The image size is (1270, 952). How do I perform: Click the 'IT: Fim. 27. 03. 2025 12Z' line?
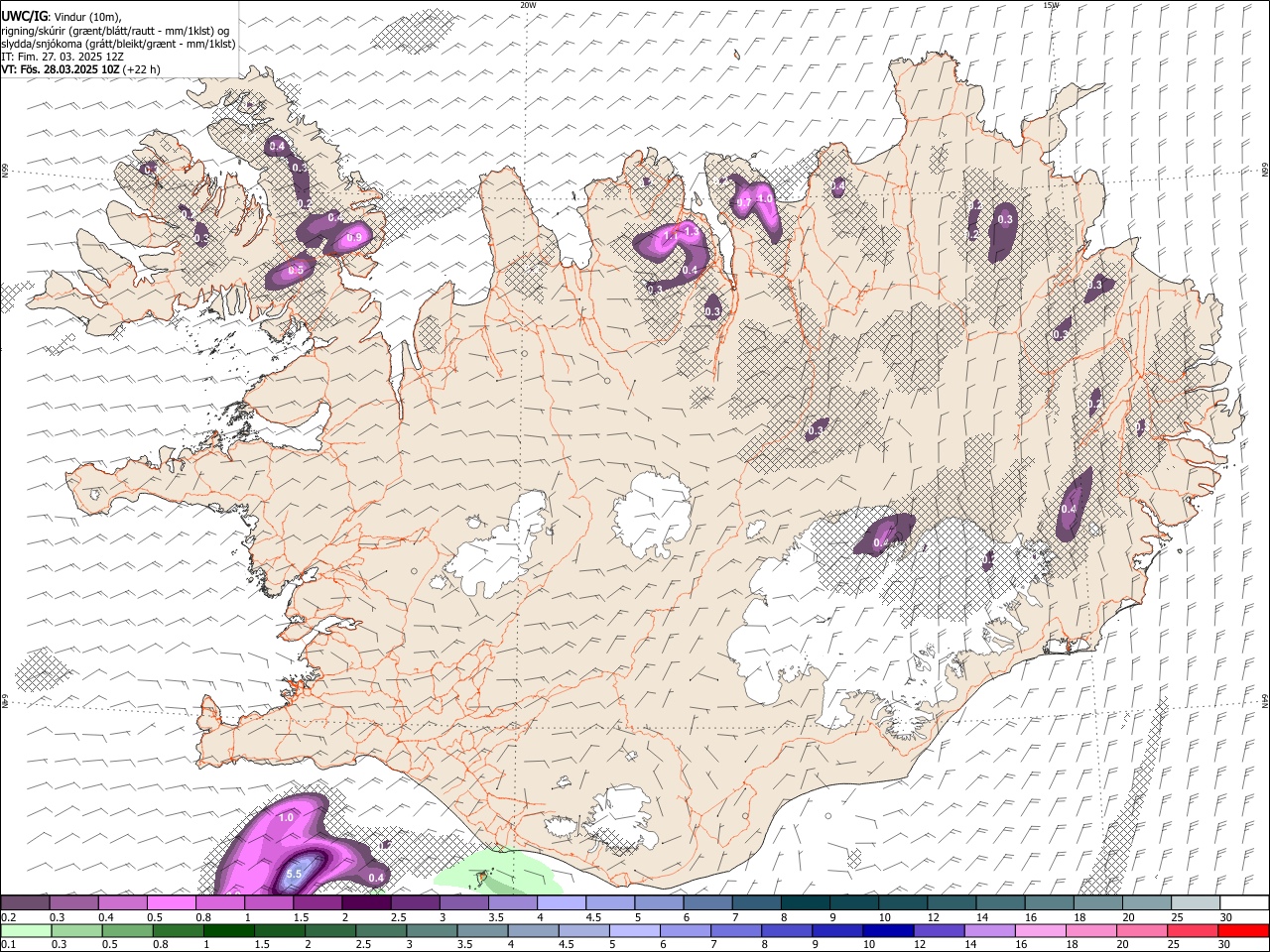click(x=63, y=57)
